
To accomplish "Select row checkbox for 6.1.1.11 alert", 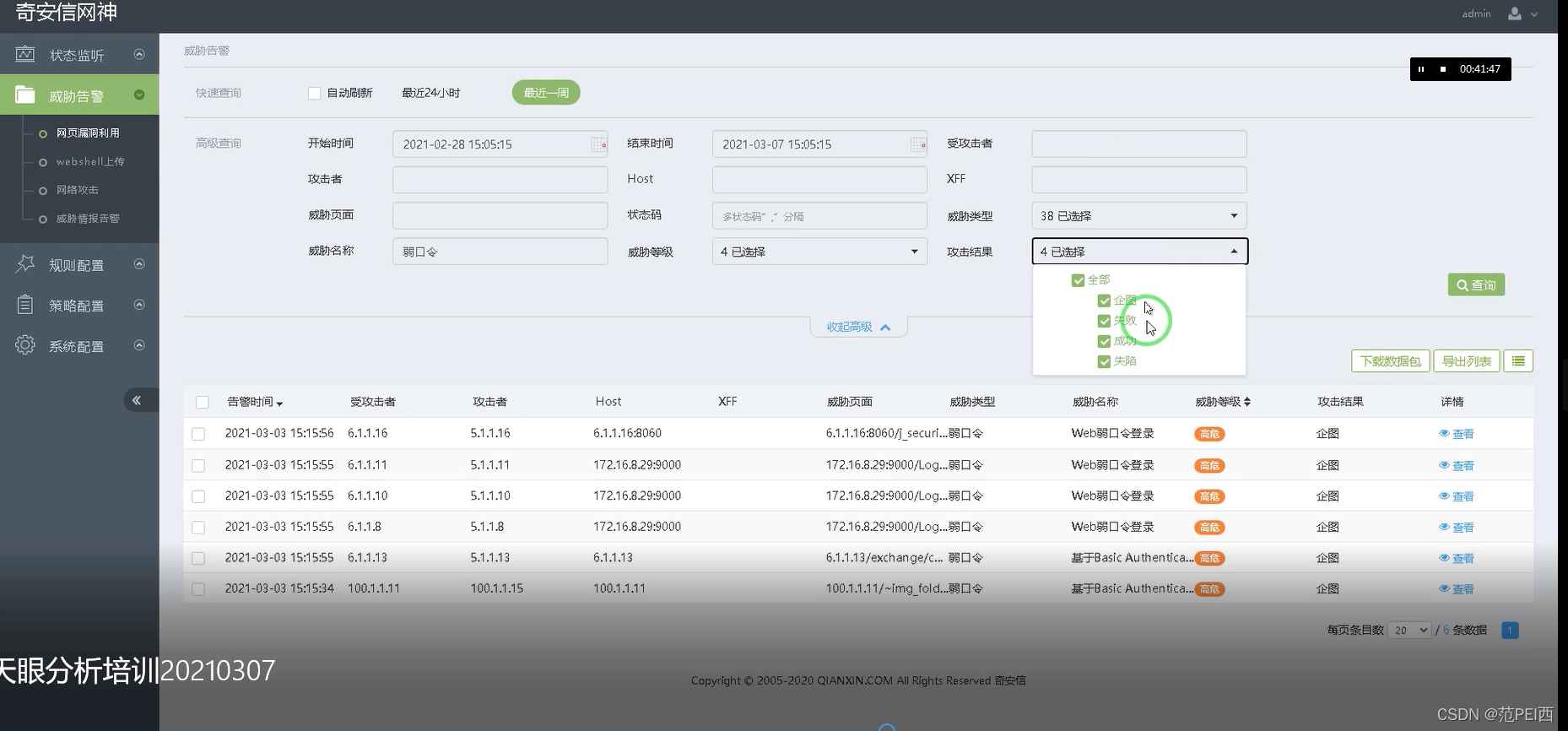I will click(198, 465).
